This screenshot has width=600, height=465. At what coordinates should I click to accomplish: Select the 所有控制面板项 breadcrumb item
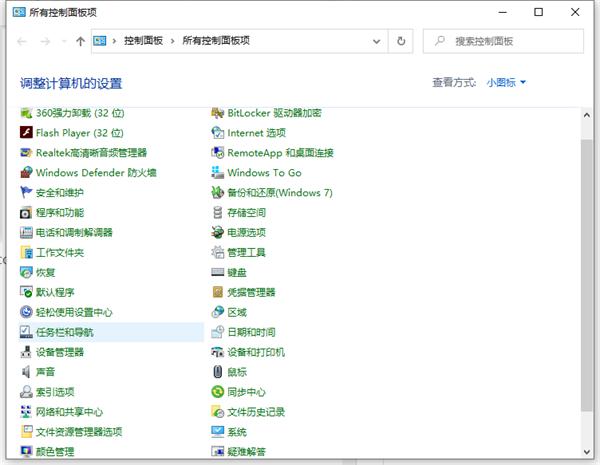tap(215, 41)
